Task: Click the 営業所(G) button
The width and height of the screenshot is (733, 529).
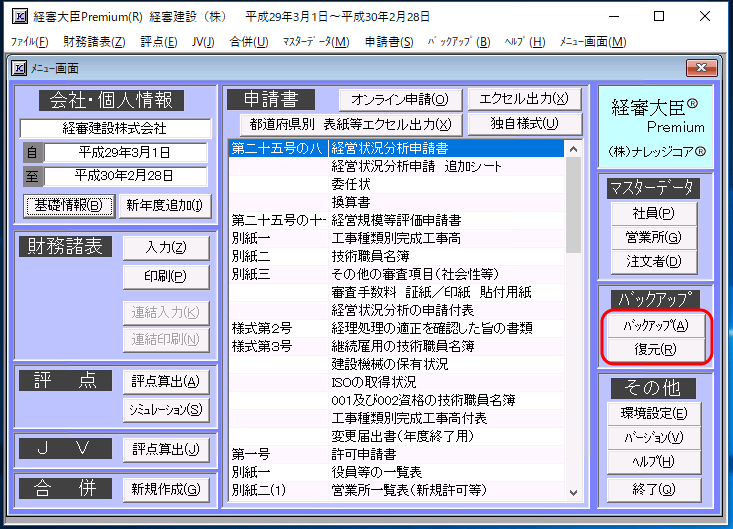Action: (654, 238)
